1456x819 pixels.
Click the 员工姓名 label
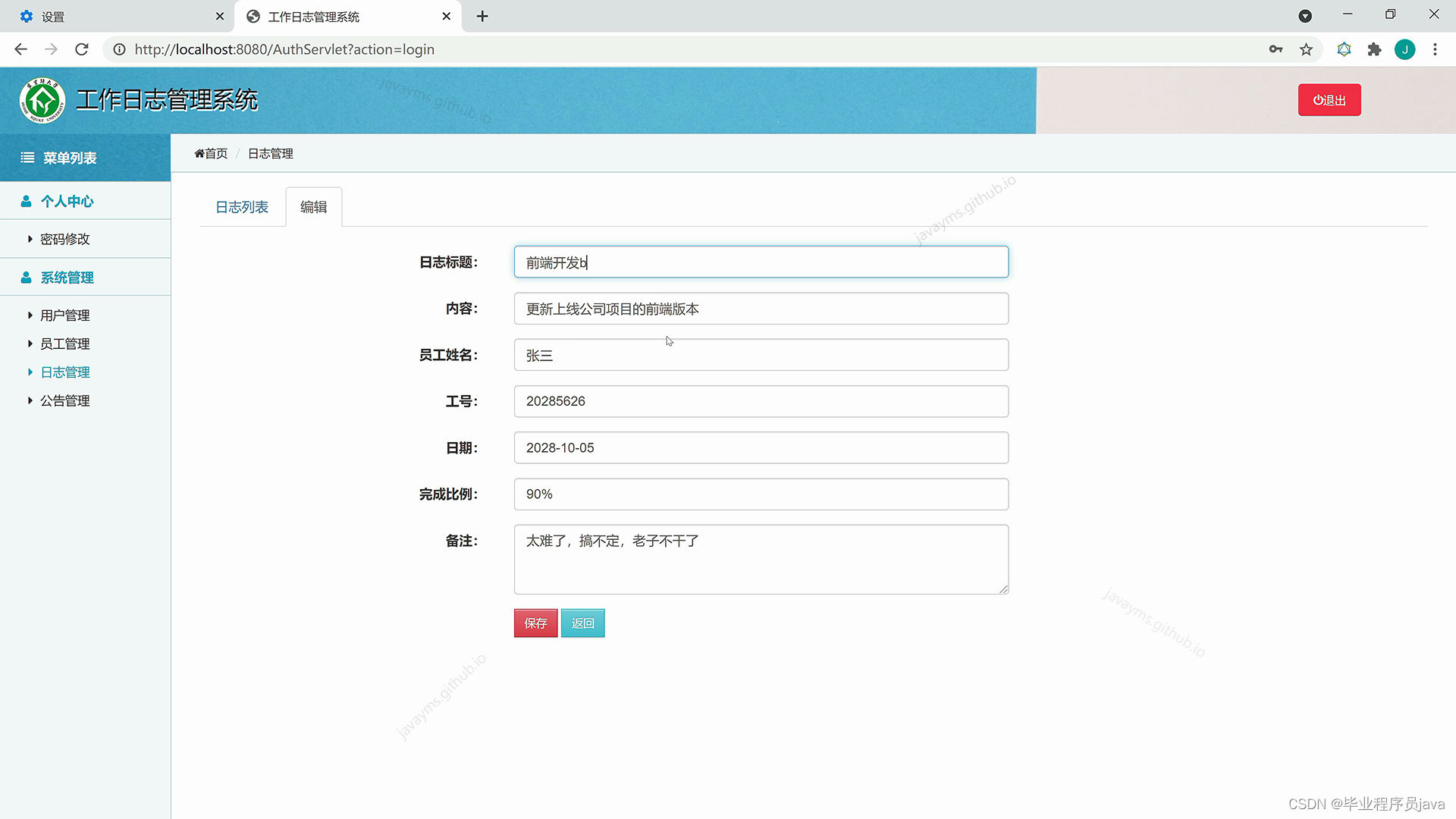click(448, 355)
